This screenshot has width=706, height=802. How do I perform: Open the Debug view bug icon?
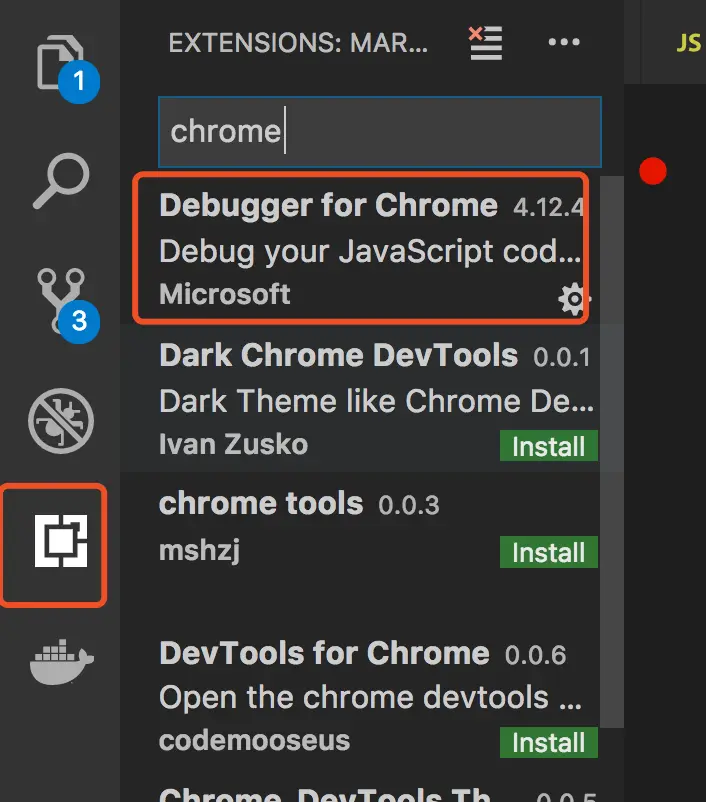[61, 420]
